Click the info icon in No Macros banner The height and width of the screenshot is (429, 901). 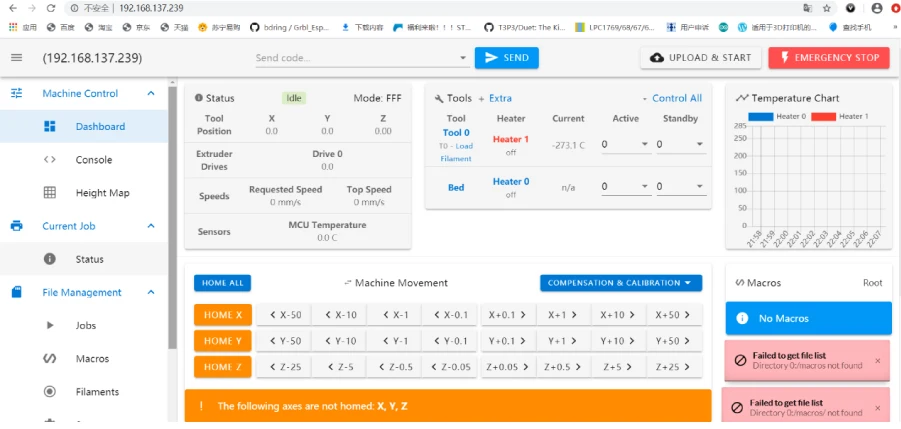pos(742,318)
